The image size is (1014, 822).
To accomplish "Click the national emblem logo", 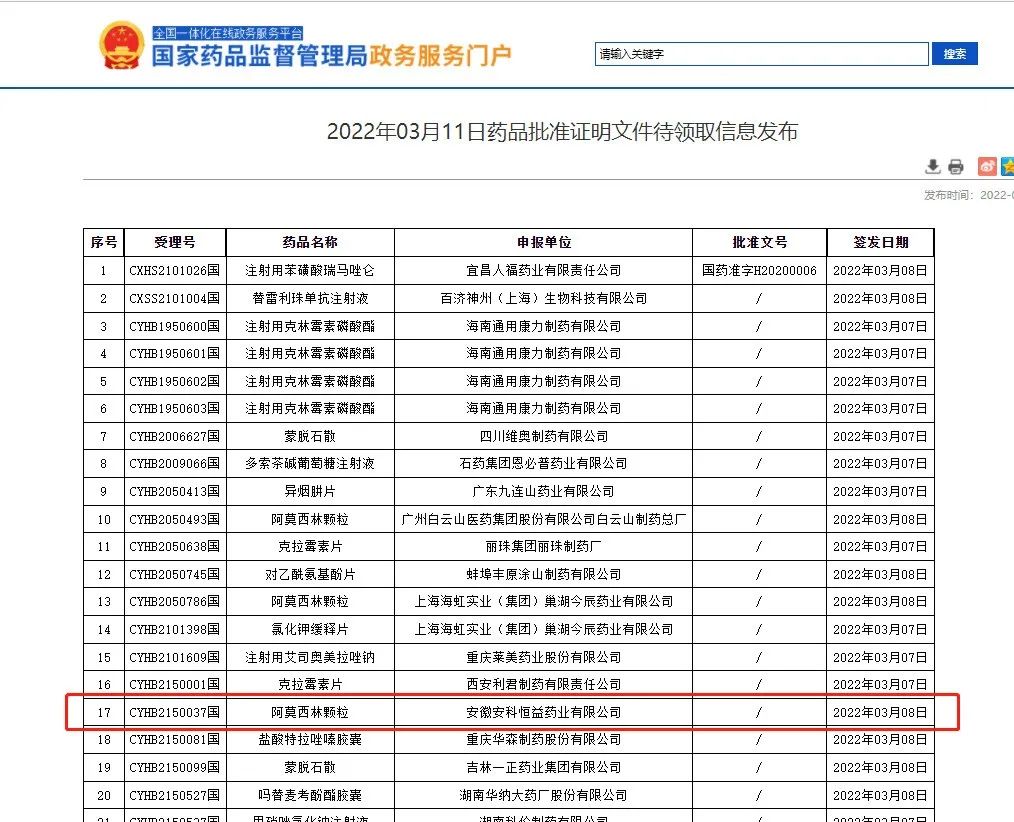I will point(122,45).
